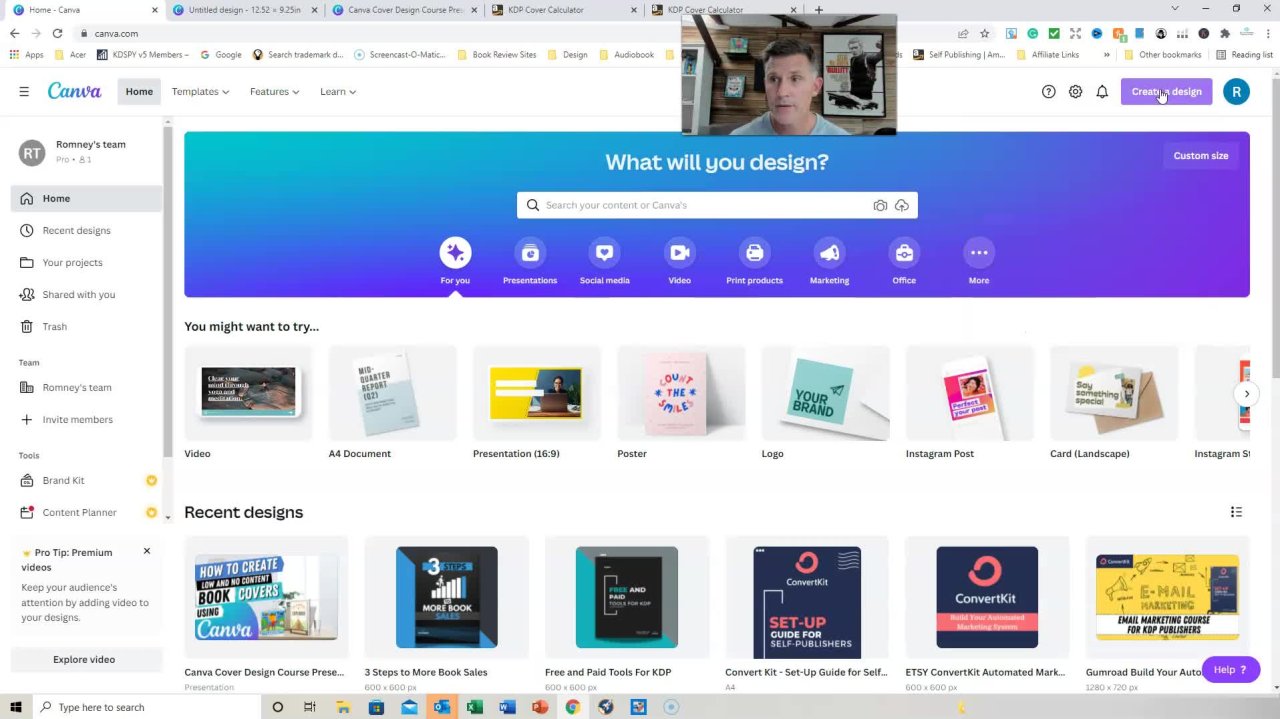This screenshot has width=1280, height=719.
Task: Click the Explore video button
Action: click(84, 660)
